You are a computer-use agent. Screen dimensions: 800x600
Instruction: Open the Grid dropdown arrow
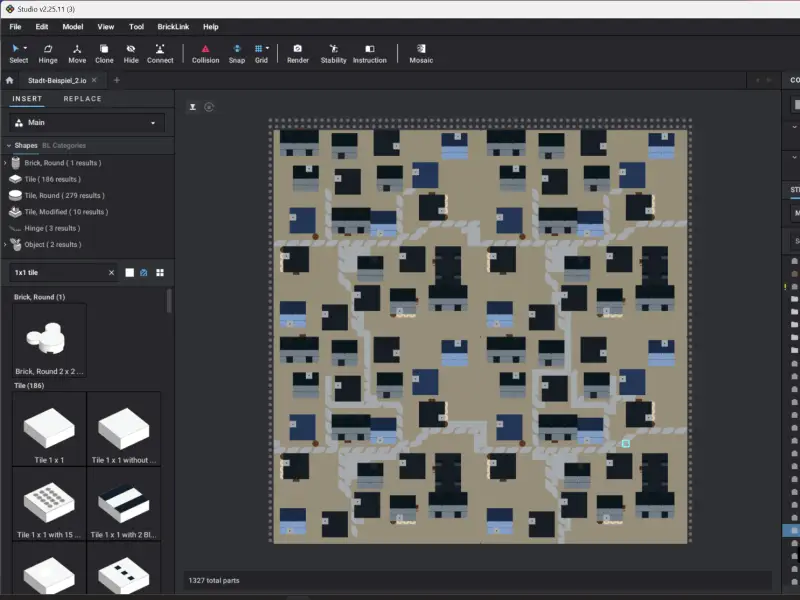[x=267, y=48]
